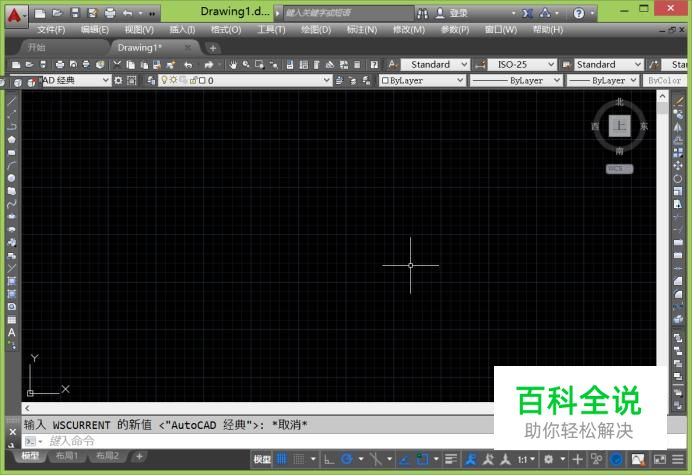Open the red A application menu
692x475 pixels.
[x=16, y=16]
